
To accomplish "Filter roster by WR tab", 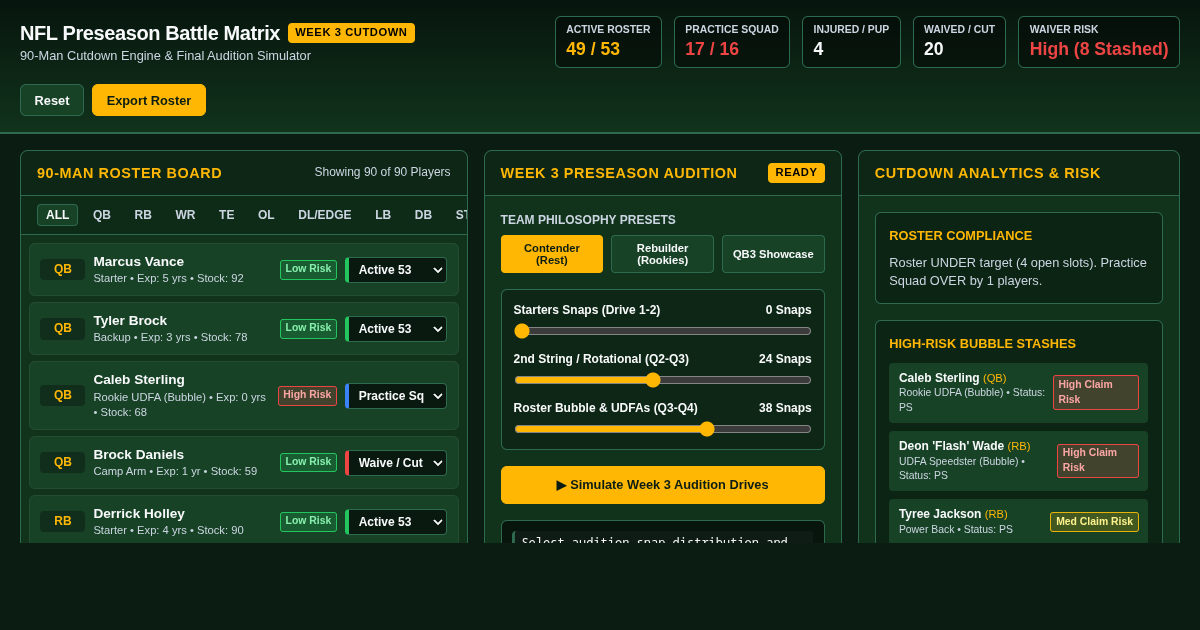I will [x=186, y=215].
